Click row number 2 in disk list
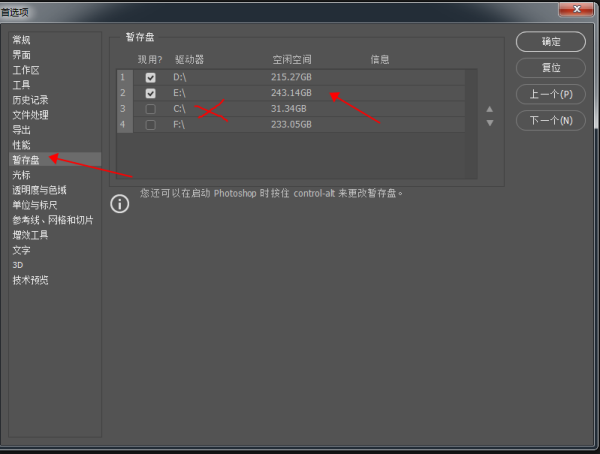This screenshot has height=454, width=600. [123, 93]
